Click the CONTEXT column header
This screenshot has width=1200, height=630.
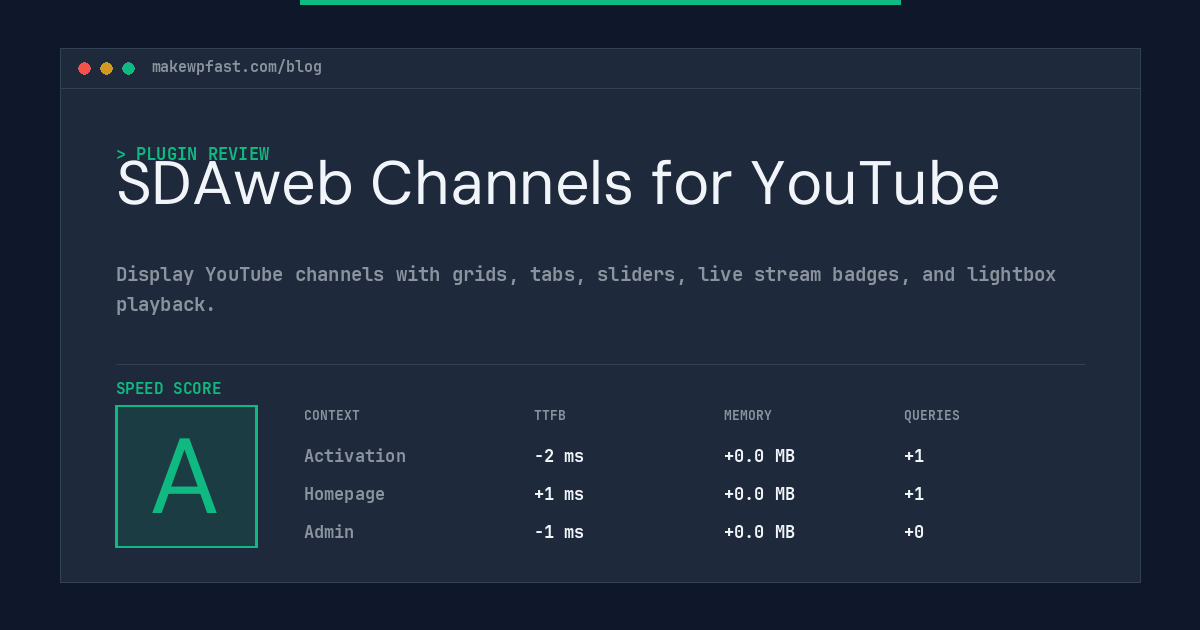click(x=332, y=416)
